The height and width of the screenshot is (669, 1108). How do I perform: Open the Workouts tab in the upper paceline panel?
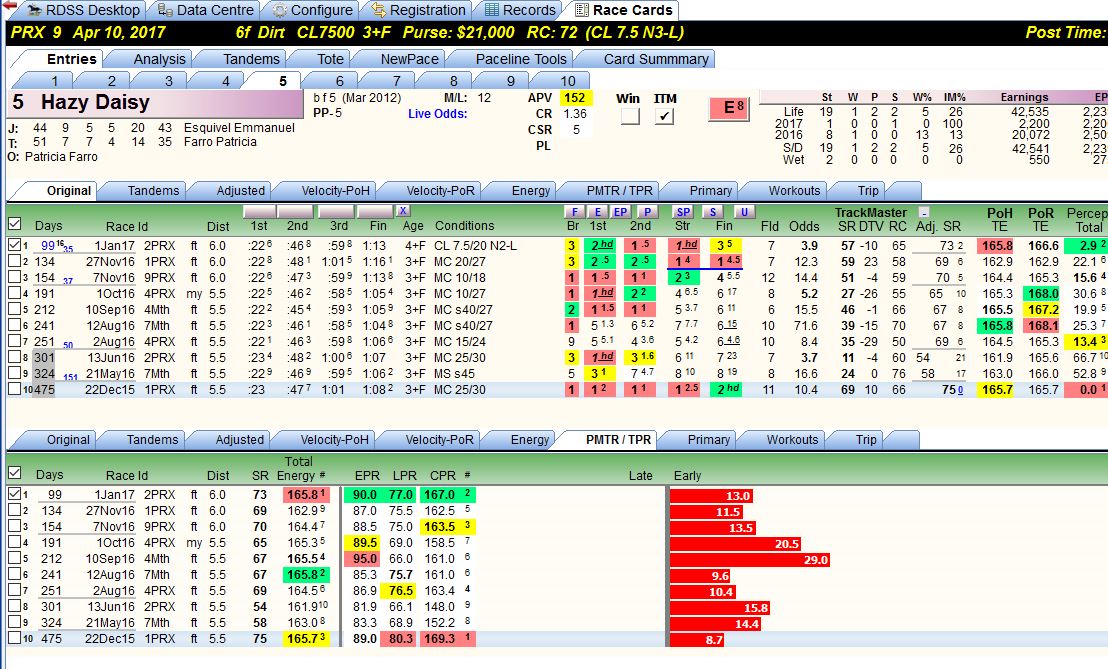(x=794, y=191)
